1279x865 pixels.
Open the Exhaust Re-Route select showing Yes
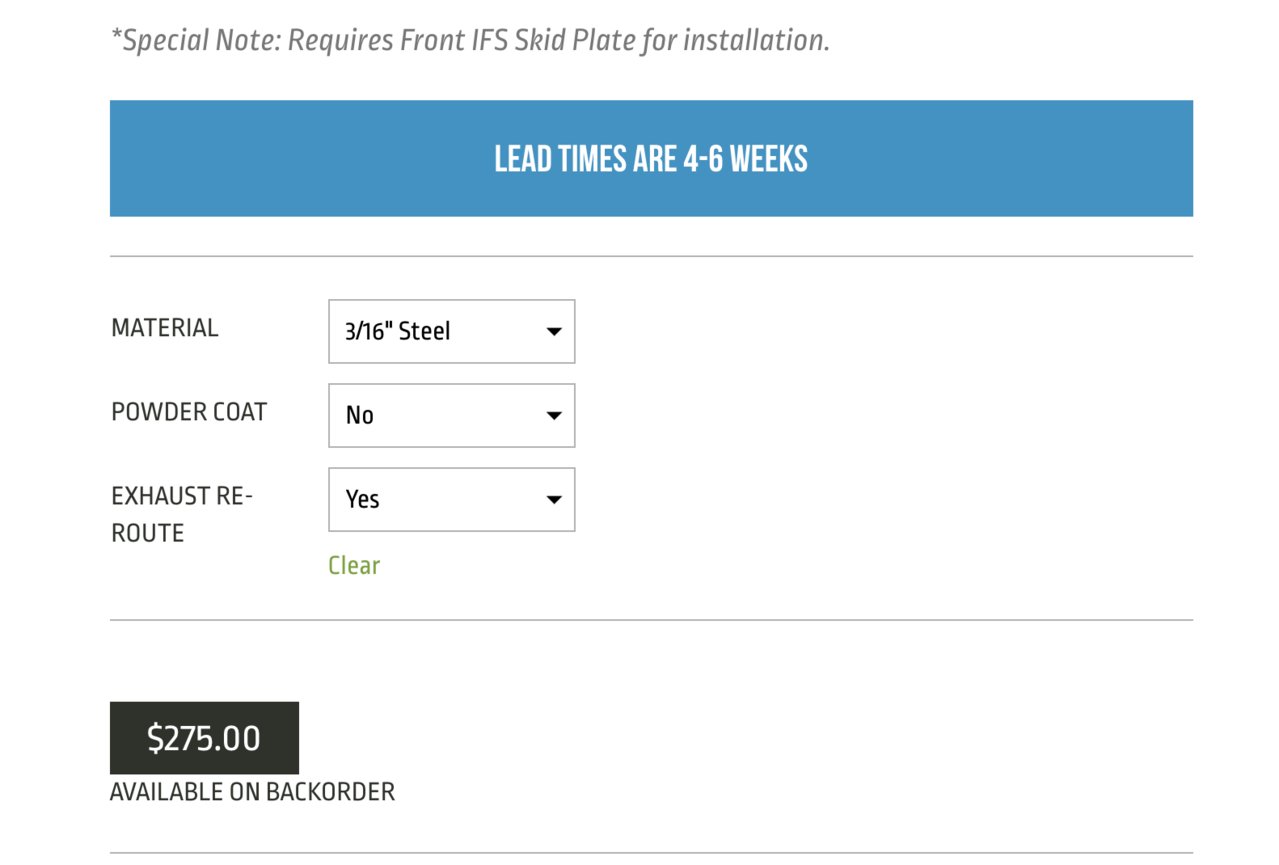tap(451, 499)
